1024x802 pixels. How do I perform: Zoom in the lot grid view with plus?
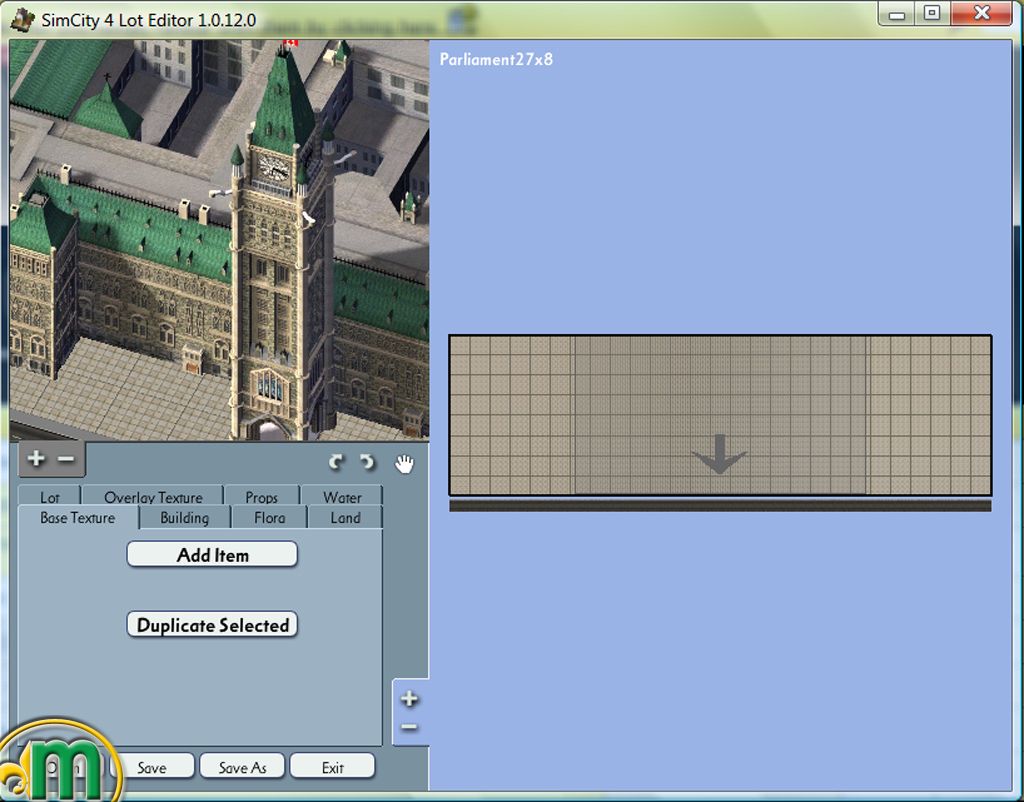(x=409, y=699)
